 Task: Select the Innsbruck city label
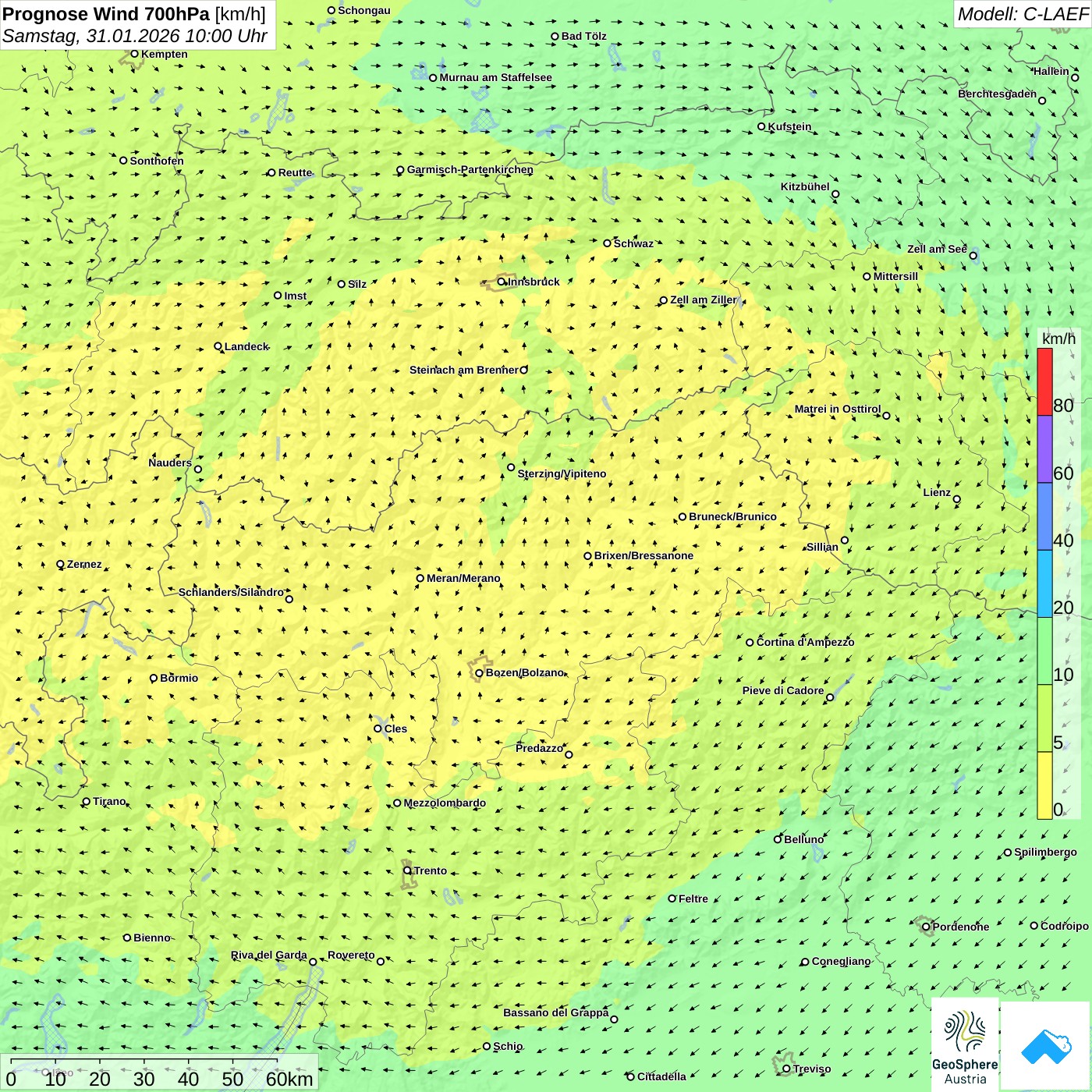(x=534, y=282)
